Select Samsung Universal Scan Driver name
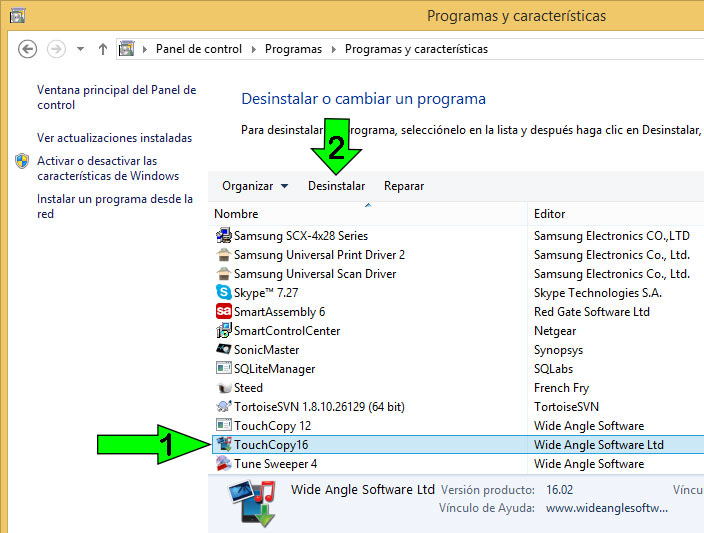This screenshot has width=704, height=533. pos(315,274)
